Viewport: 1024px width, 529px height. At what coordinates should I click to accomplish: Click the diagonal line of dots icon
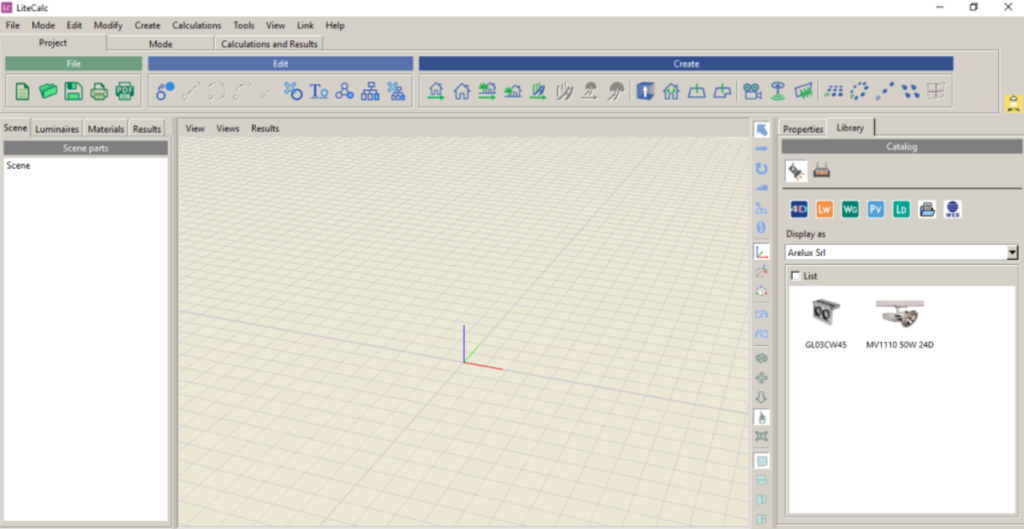(884, 91)
